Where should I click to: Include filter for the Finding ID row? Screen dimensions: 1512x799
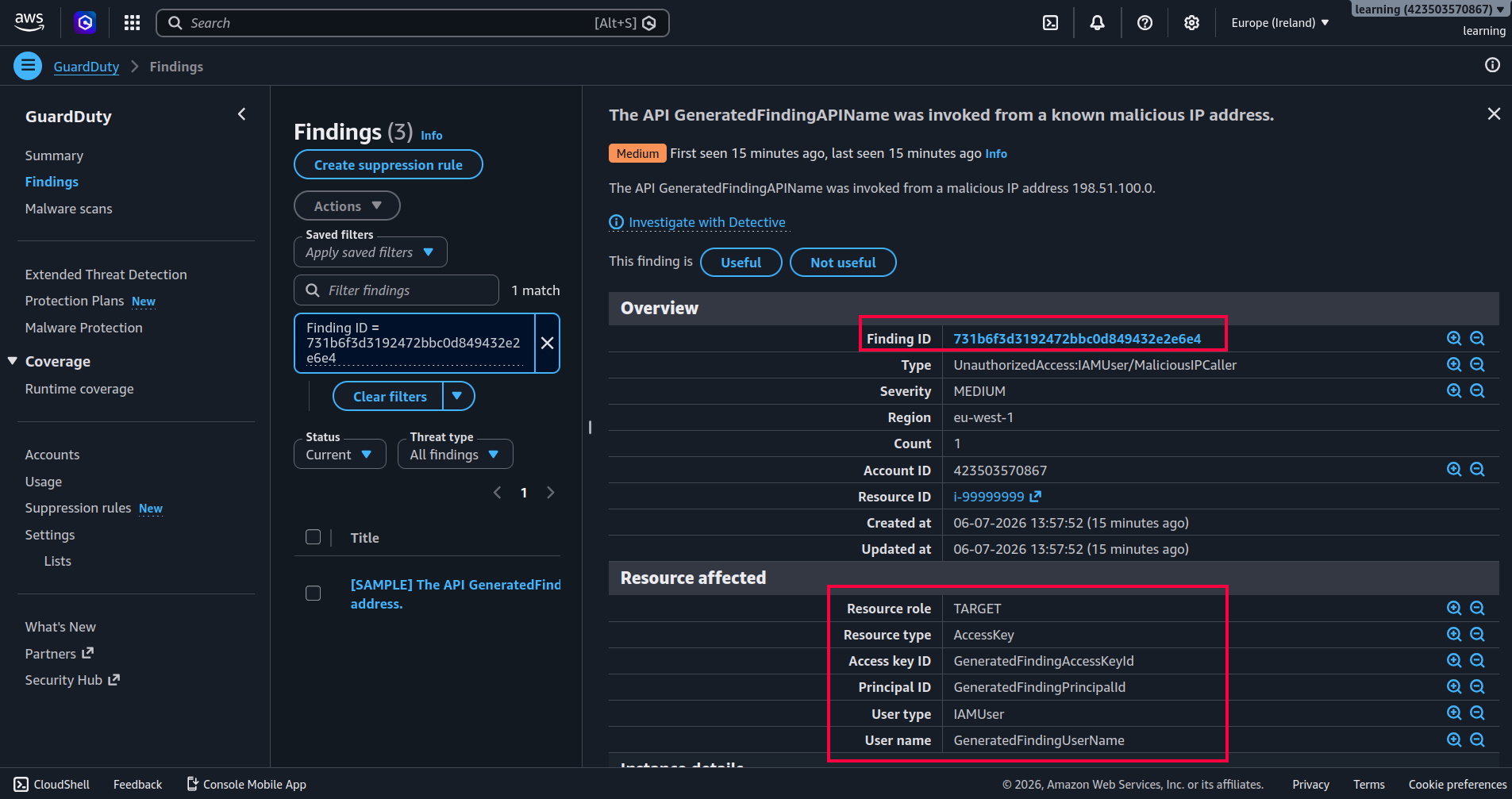tap(1454, 338)
